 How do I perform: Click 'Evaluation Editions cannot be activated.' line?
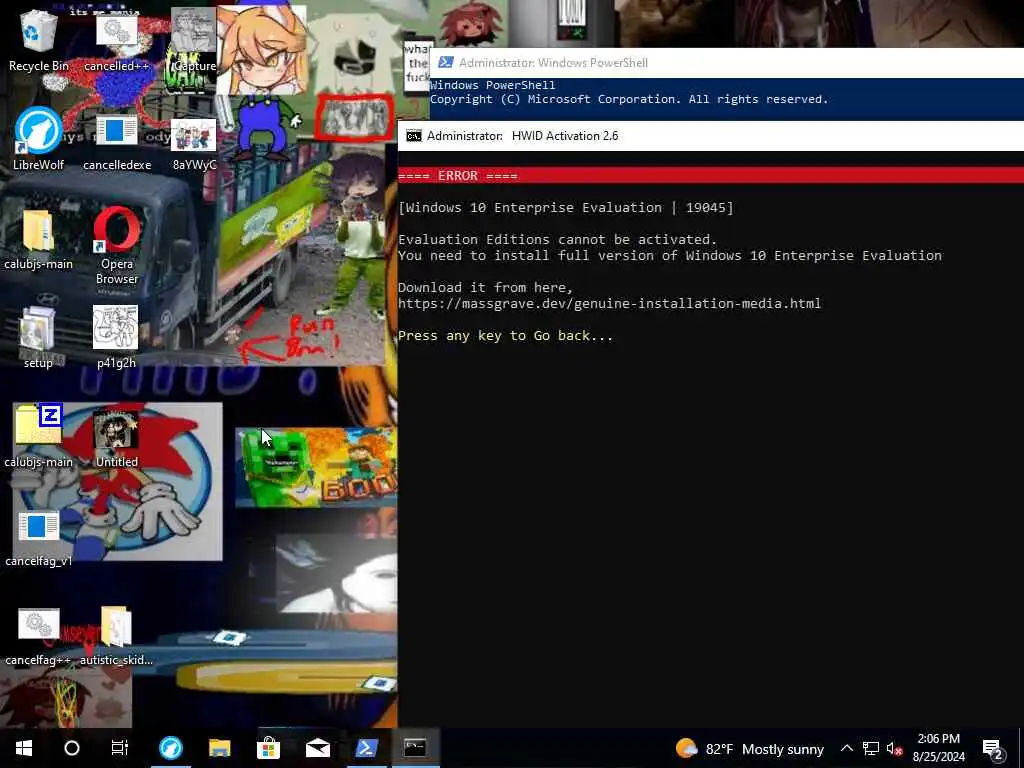[558, 240]
